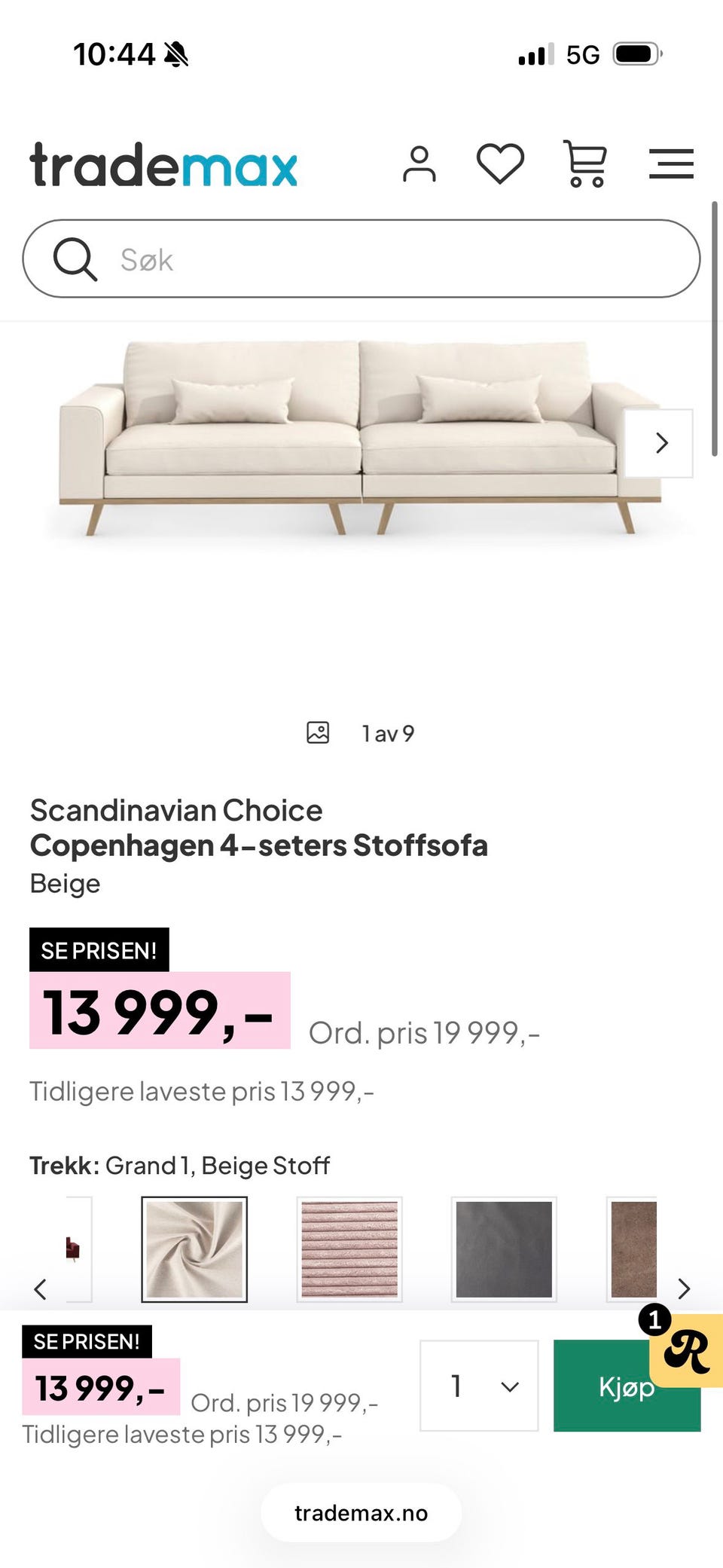Select the pink corduroy fabric swatch
The width and height of the screenshot is (723, 1568).
click(x=349, y=1249)
